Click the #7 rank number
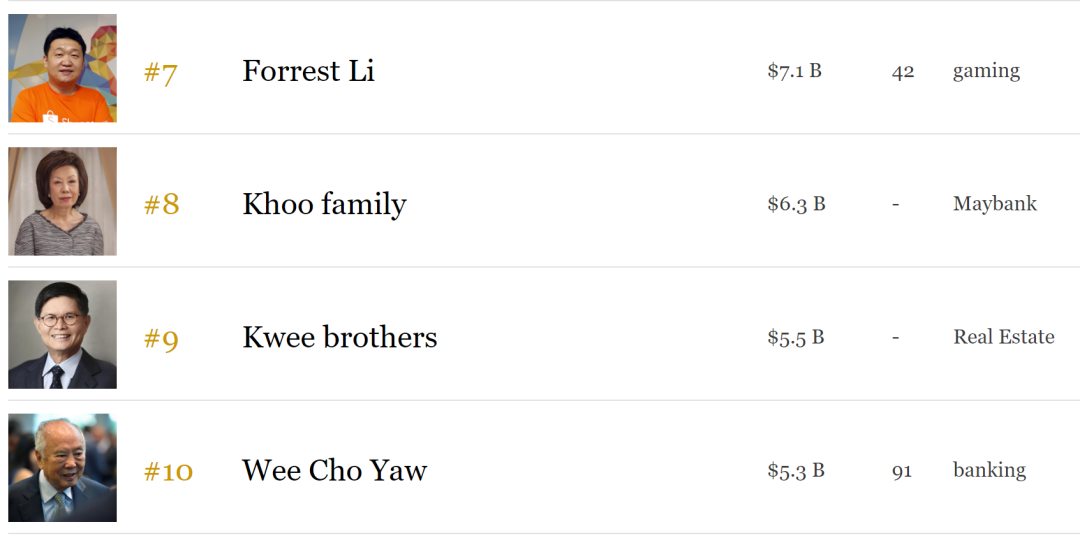The image size is (1080, 536). [160, 73]
